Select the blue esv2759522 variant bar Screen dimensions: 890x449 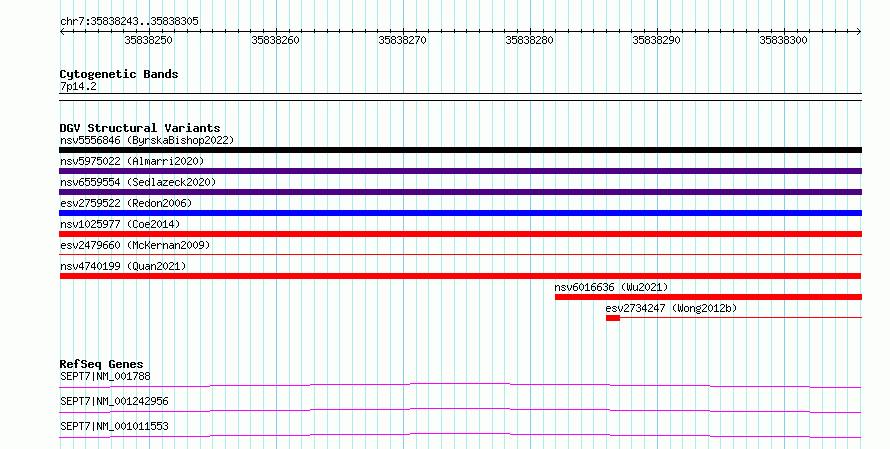tap(460, 213)
